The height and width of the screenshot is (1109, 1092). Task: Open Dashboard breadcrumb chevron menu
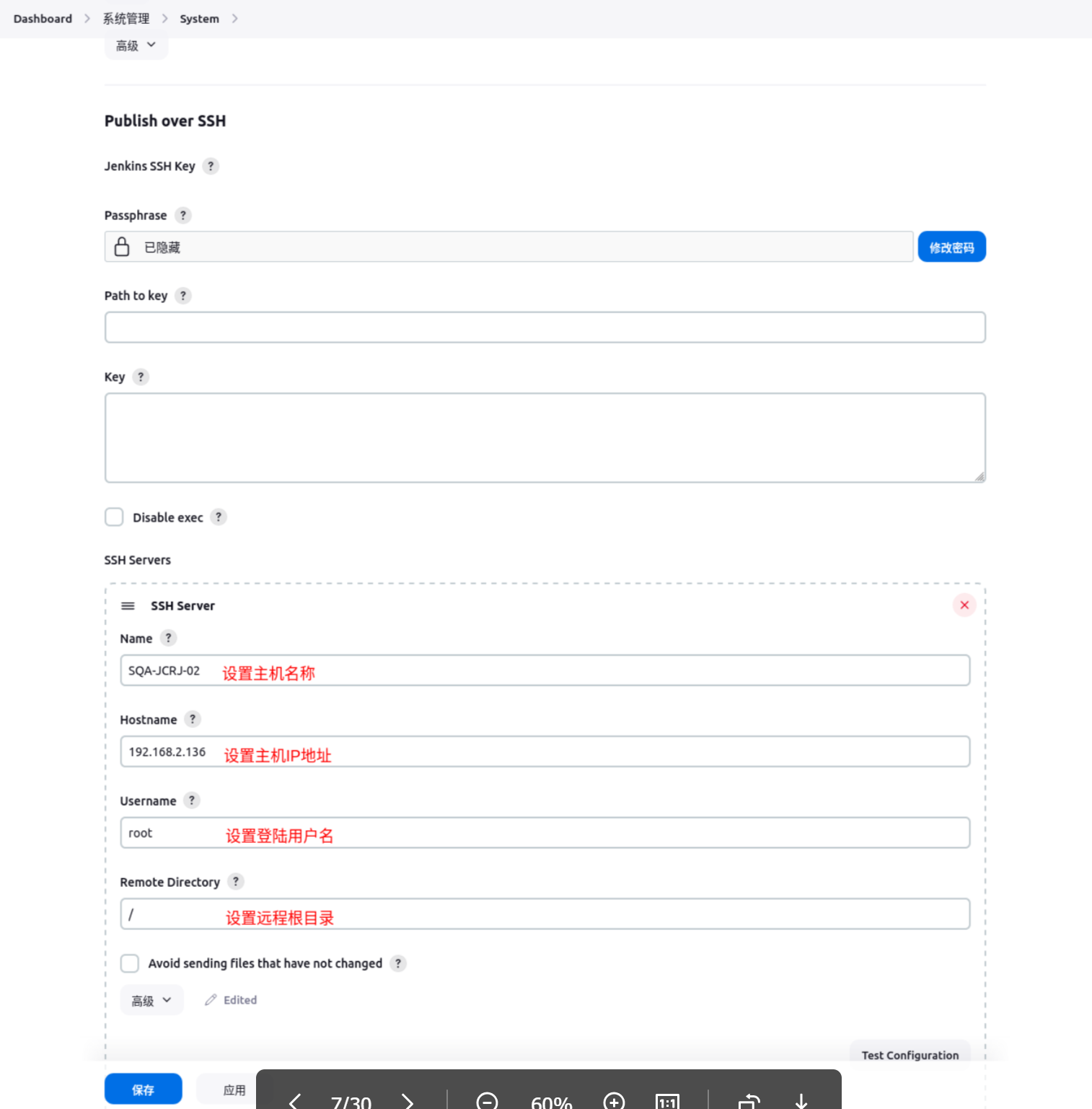pyautogui.click(x=87, y=19)
